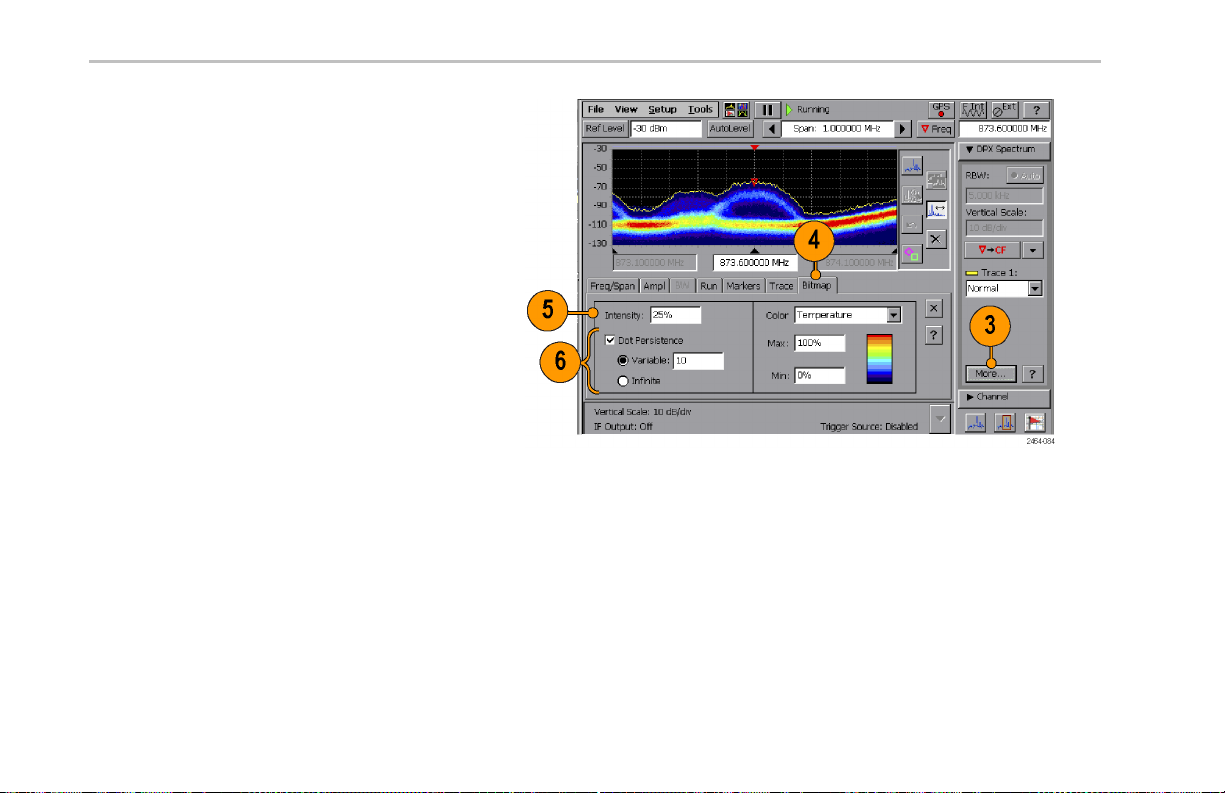Click the Min 0% field
Image resolution: width=1225 pixels, height=793 pixels.
[x=820, y=376]
